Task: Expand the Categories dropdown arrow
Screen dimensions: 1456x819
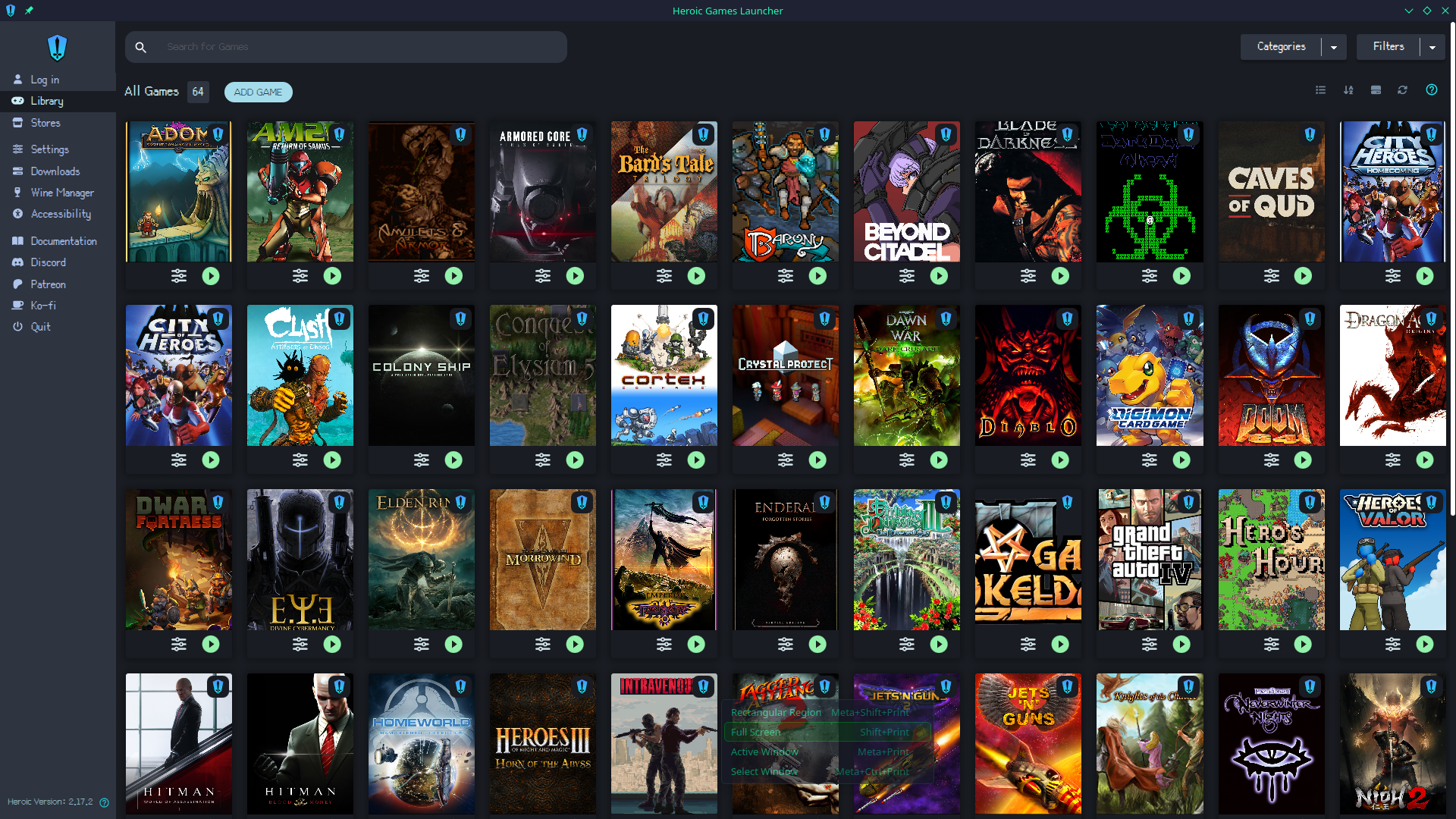Action: (1334, 47)
